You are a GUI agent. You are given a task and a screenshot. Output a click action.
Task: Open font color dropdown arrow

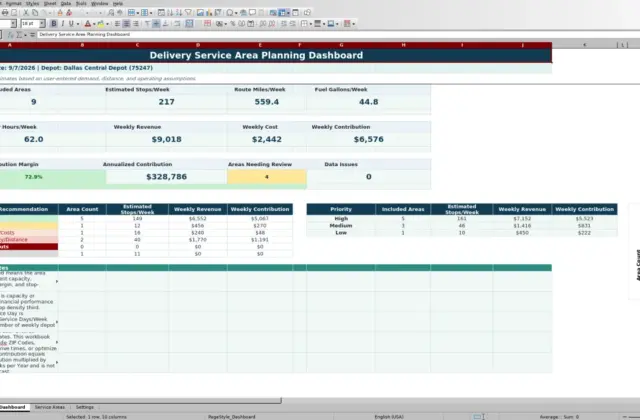(x=94, y=24)
